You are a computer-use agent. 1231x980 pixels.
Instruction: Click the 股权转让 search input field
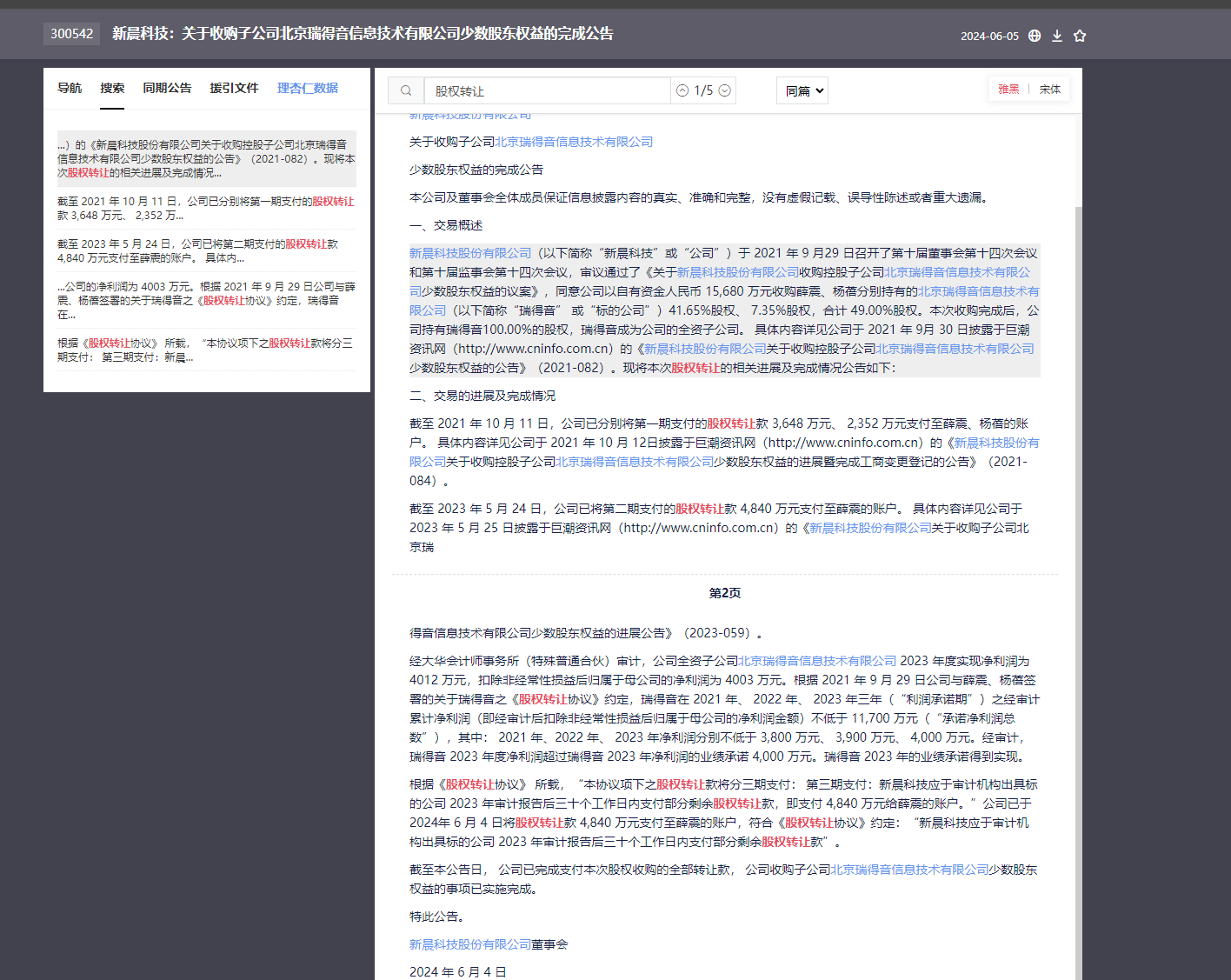pos(547,90)
